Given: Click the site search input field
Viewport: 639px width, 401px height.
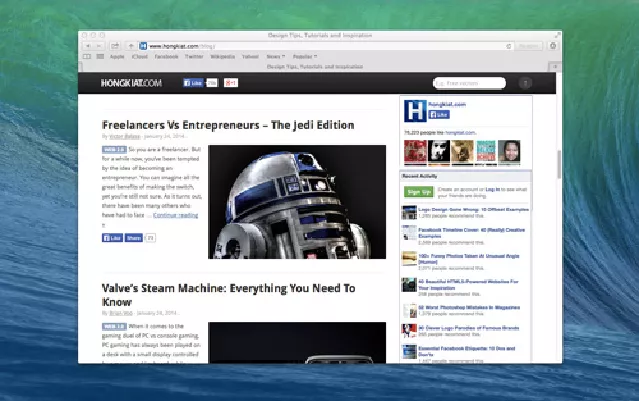Looking at the screenshot, I should [470, 83].
